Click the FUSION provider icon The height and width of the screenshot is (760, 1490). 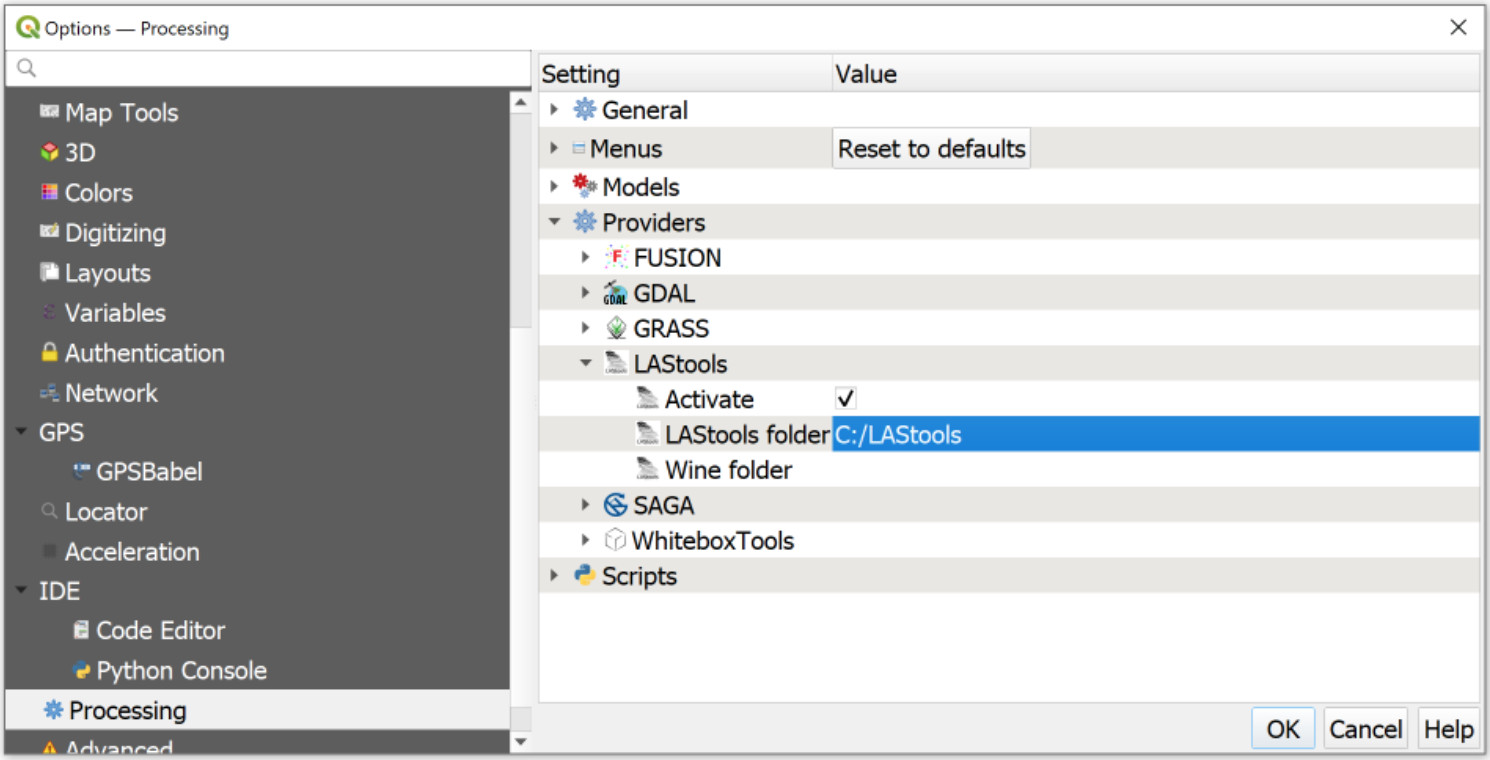click(616, 257)
